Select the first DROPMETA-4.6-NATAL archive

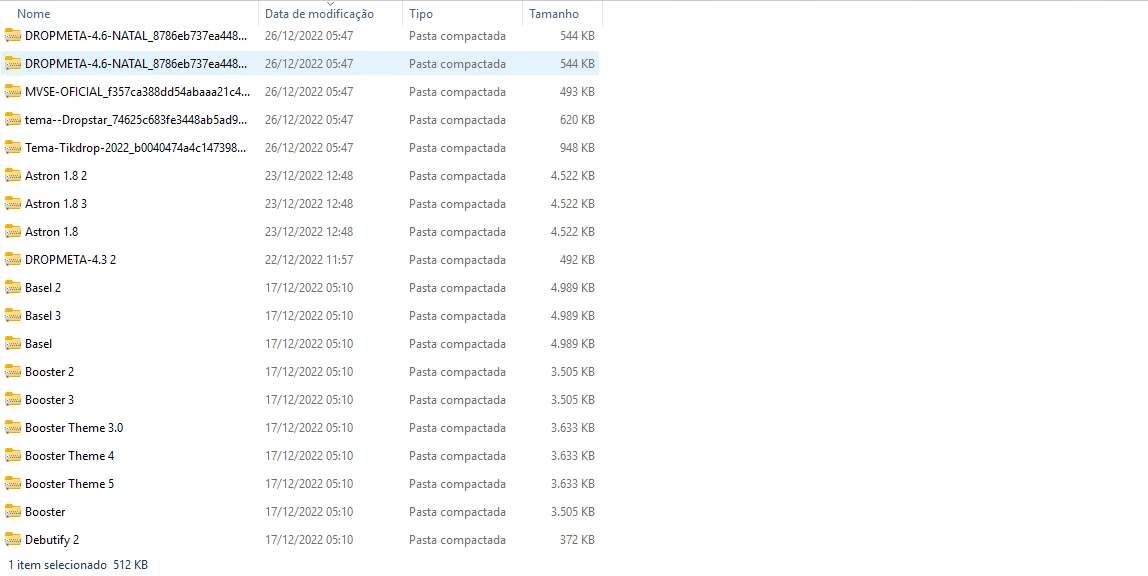[135, 36]
